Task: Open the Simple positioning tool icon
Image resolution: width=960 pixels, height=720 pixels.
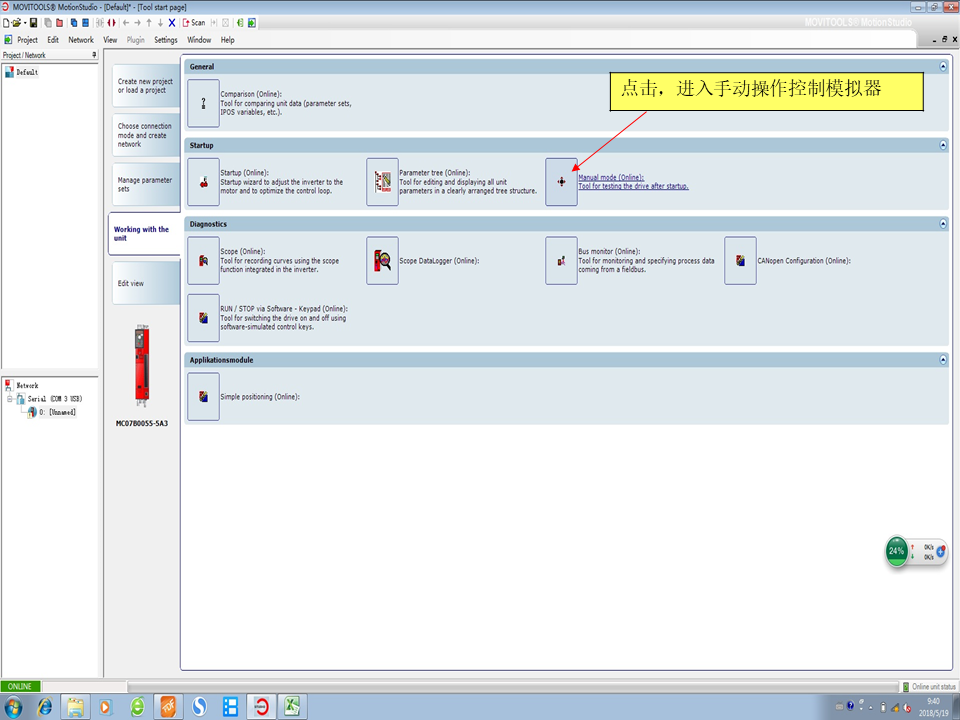Action: pos(203,397)
